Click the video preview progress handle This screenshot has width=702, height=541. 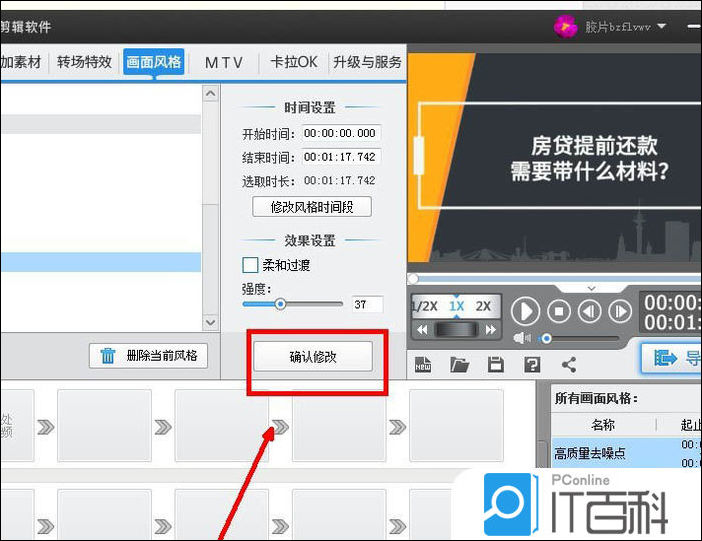(413, 279)
